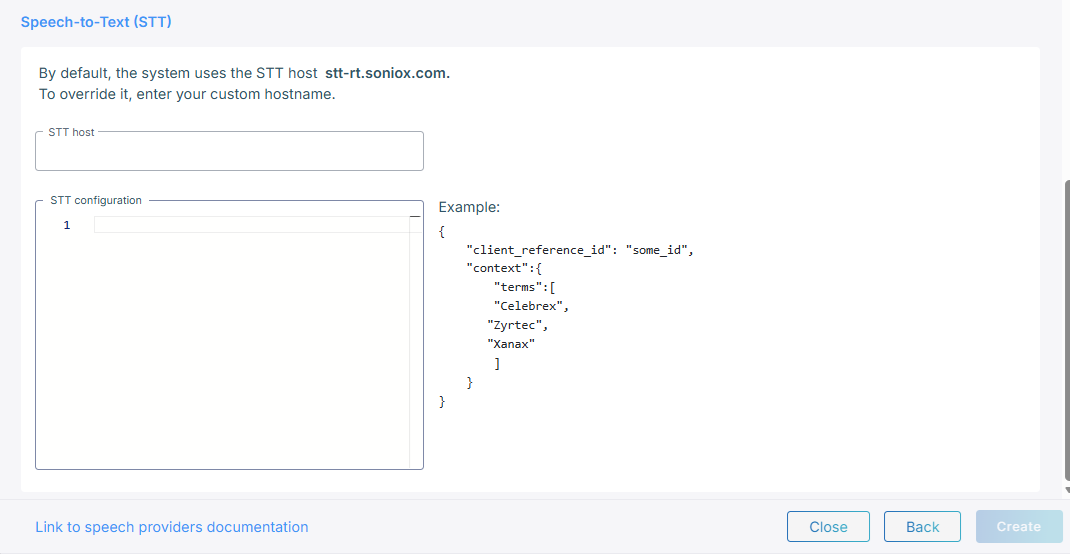This screenshot has width=1070, height=554.
Task: Click "Zyrtec" in the example
Action: (x=518, y=325)
